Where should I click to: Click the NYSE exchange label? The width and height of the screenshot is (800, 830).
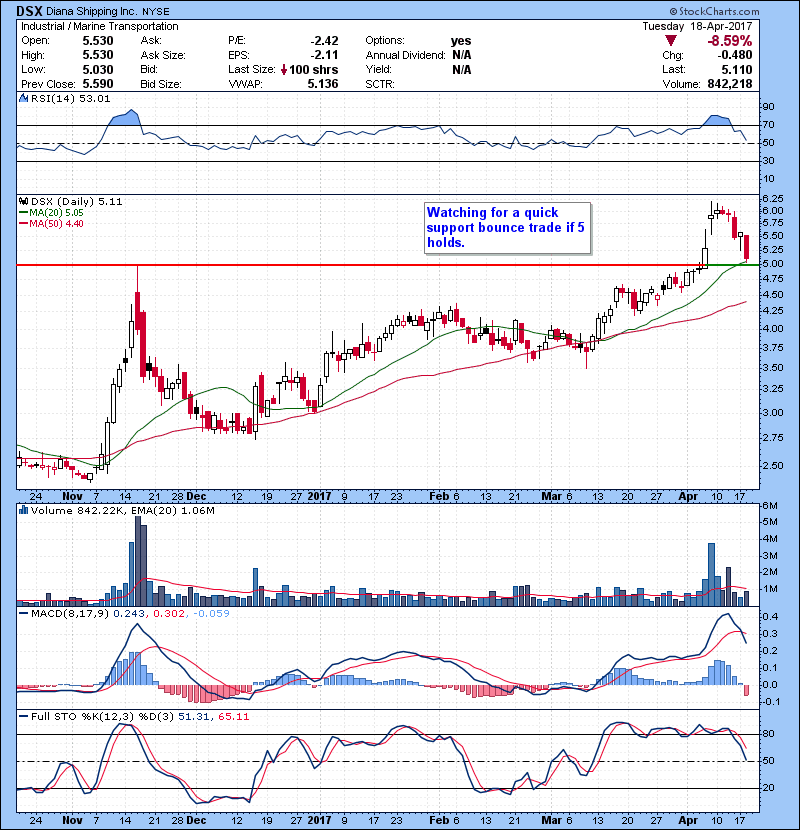(x=157, y=11)
